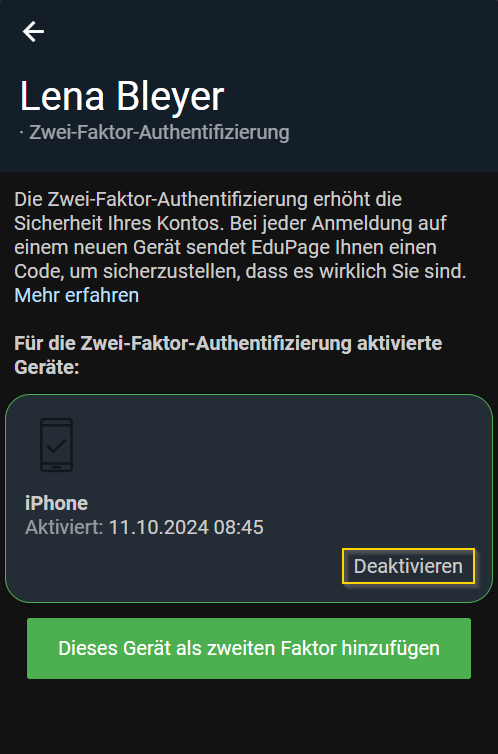This screenshot has width=498, height=754.
Task: Click the Aktiviert label on device card
Action: click(64, 528)
